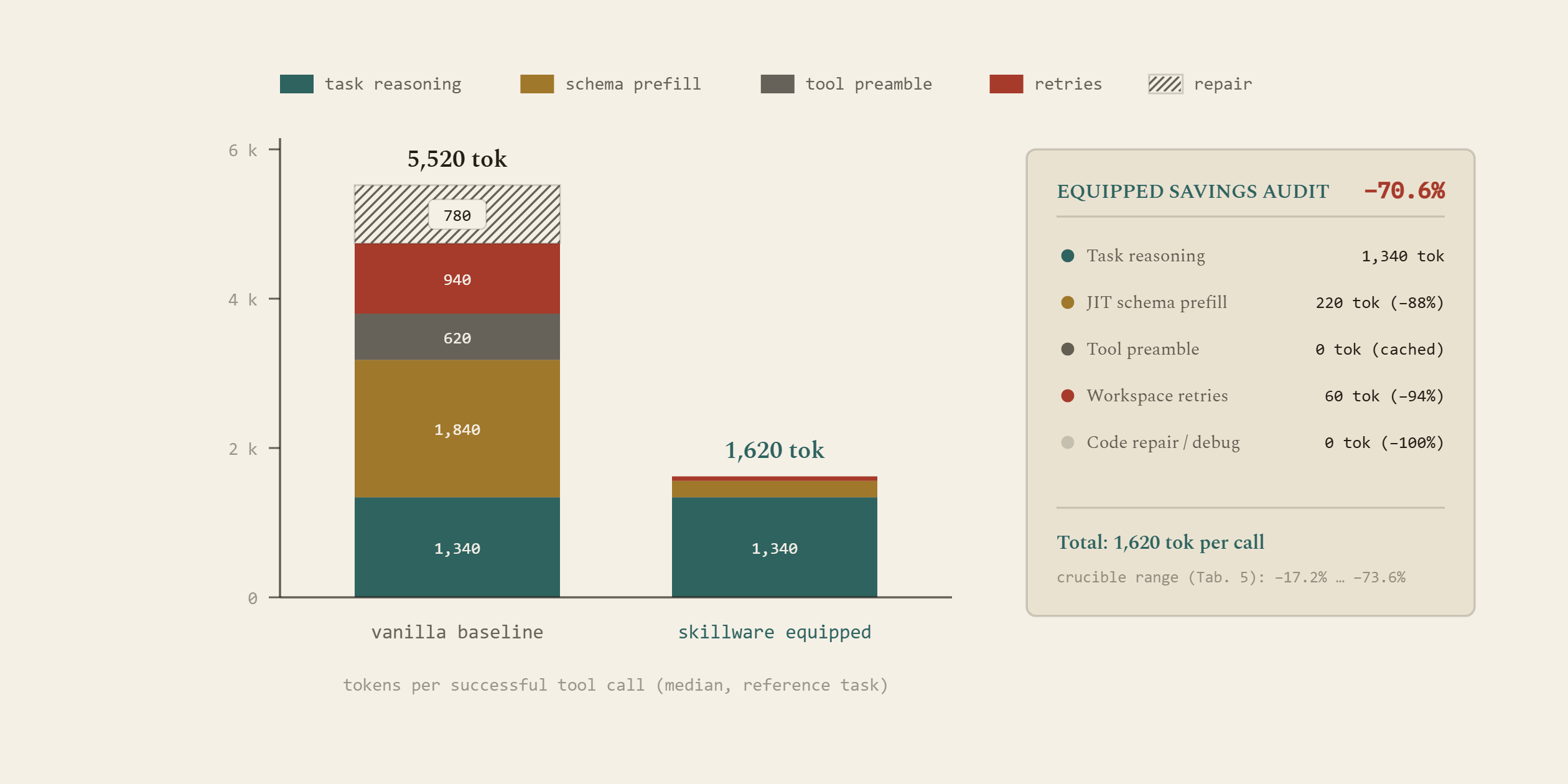This screenshot has width=1568, height=784.
Task: Click the 'tool preamble' legend label
Action: (x=869, y=85)
